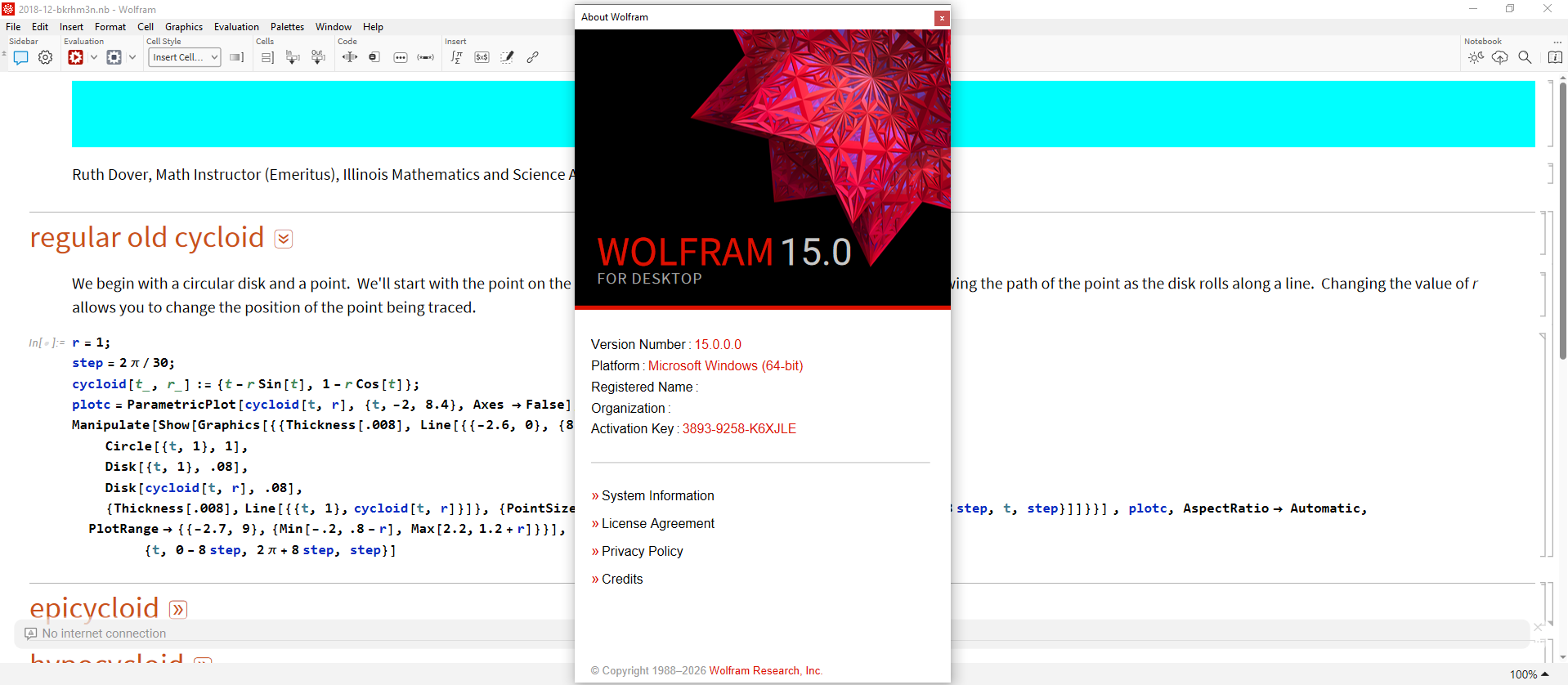This screenshot has height=685, width=1568.
Task: Toggle light/dark mode sun-moon icon
Action: (1476, 57)
